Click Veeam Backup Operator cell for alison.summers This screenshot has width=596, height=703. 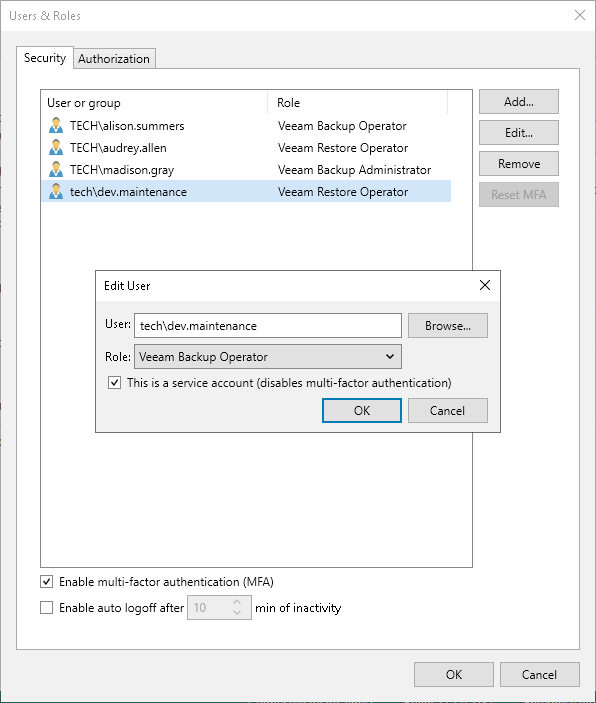coord(342,126)
